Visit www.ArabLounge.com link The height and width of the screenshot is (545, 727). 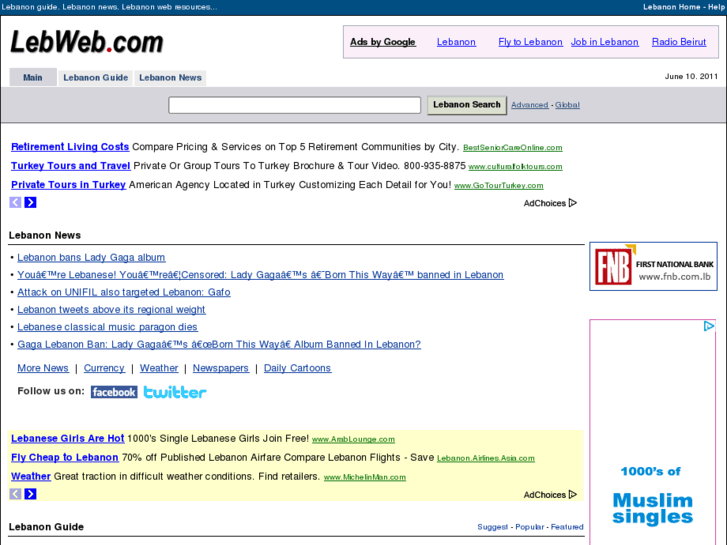pos(353,439)
